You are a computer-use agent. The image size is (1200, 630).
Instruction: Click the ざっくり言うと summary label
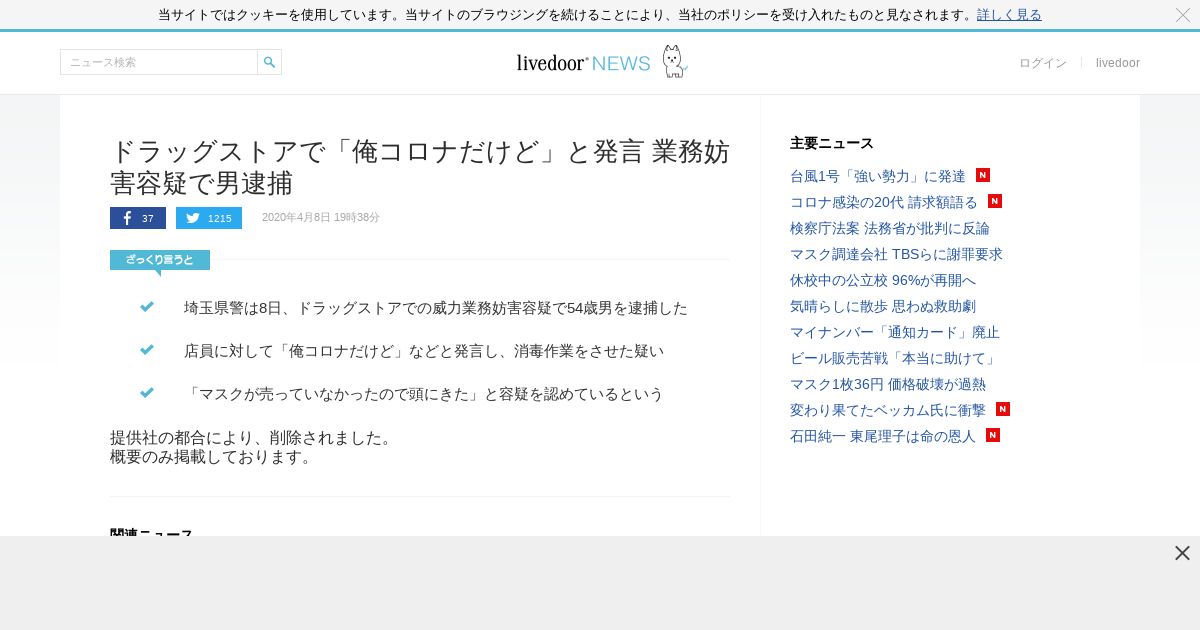pyautogui.click(x=160, y=260)
